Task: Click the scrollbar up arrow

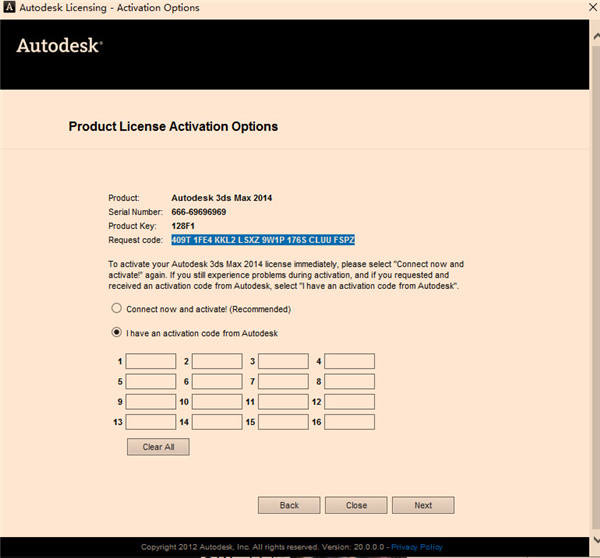Action: tap(596, 37)
